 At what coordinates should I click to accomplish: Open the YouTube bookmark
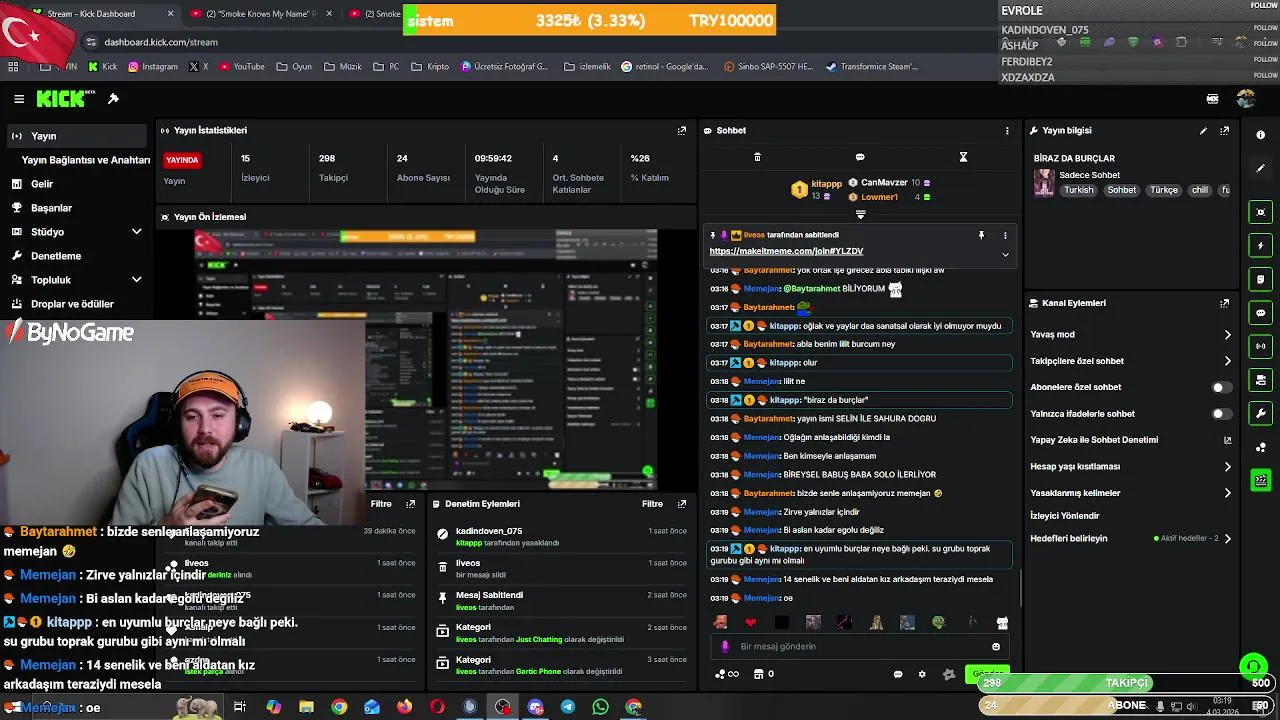pos(242,67)
